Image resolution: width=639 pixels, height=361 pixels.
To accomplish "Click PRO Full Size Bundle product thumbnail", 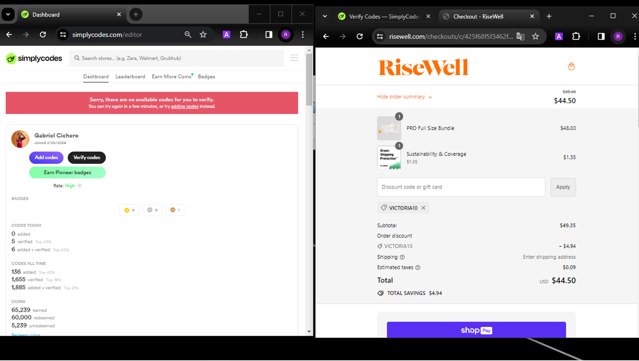I will [x=389, y=128].
